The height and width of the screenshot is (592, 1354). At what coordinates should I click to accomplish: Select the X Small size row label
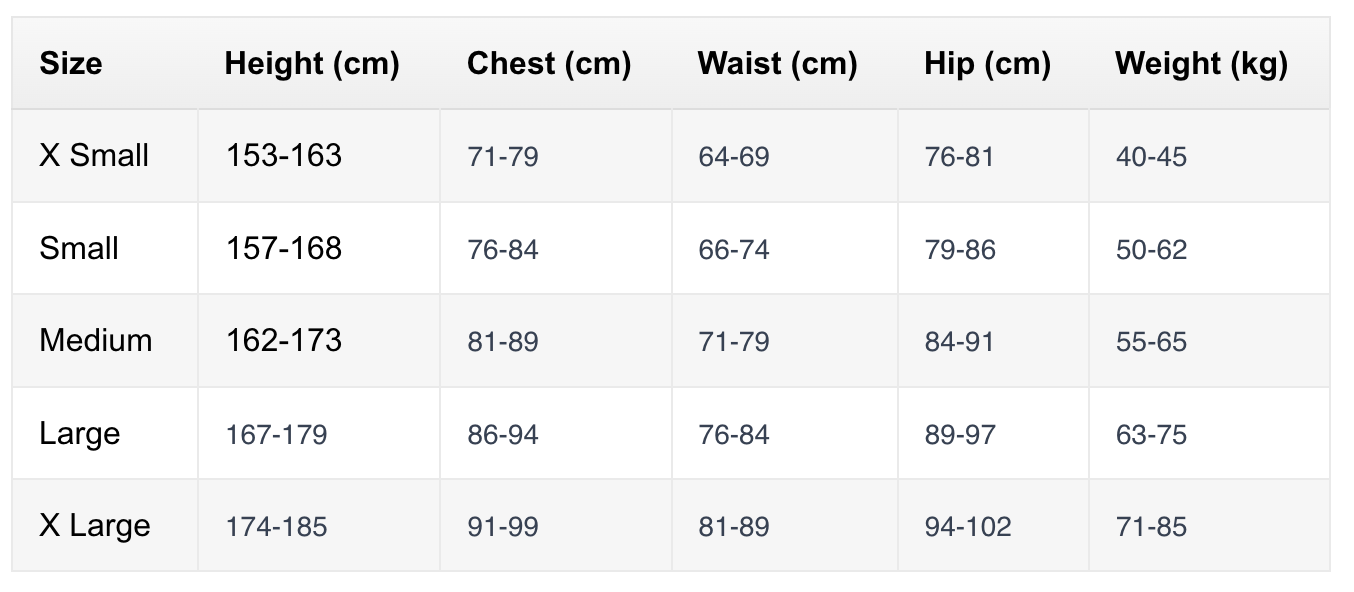point(94,156)
